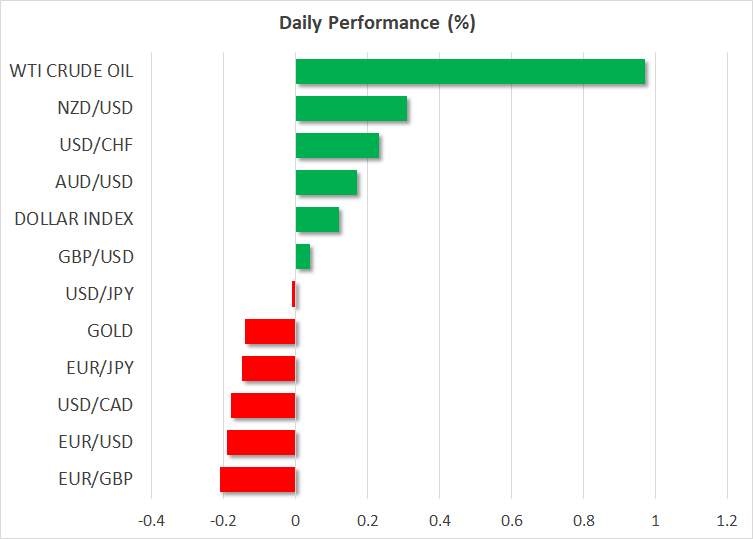This screenshot has width=753, height=539.
Task: Select the DOLLAR INDEX category label
Action: coord(75,220)
